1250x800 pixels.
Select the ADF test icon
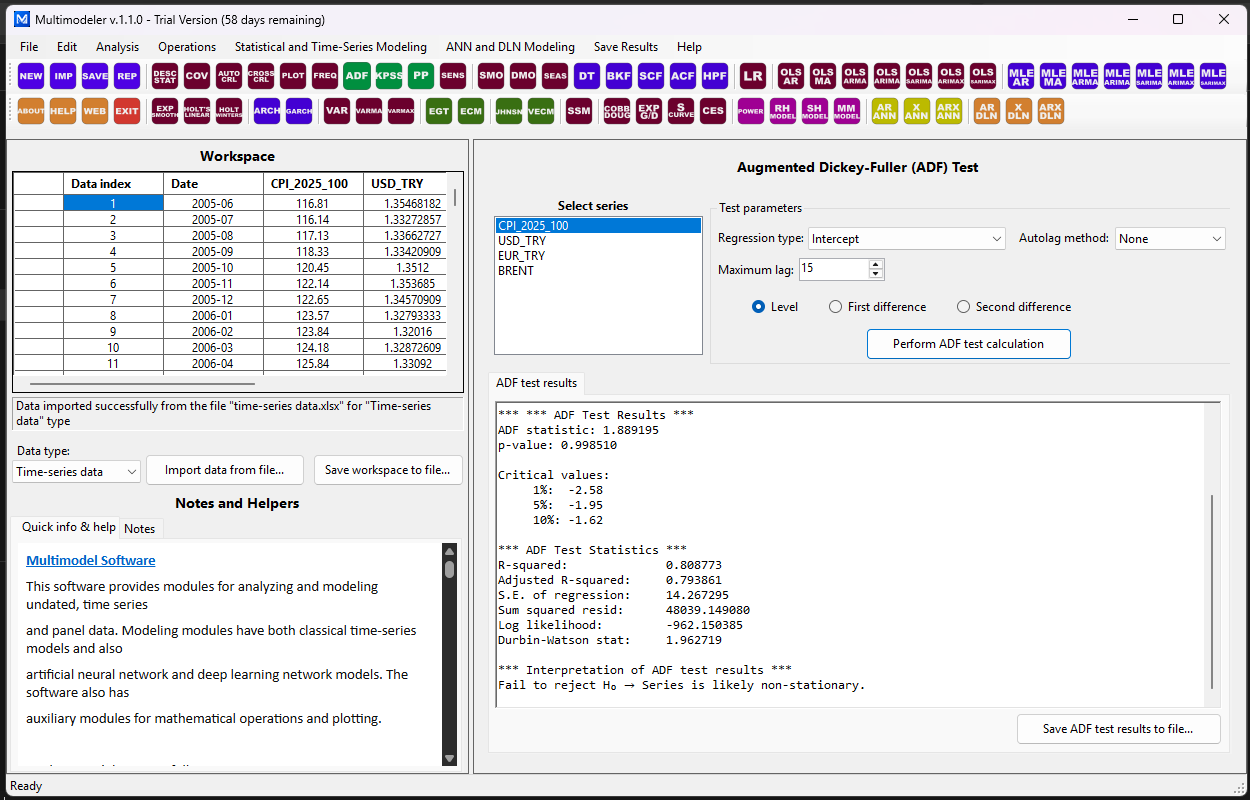(357, 76)
